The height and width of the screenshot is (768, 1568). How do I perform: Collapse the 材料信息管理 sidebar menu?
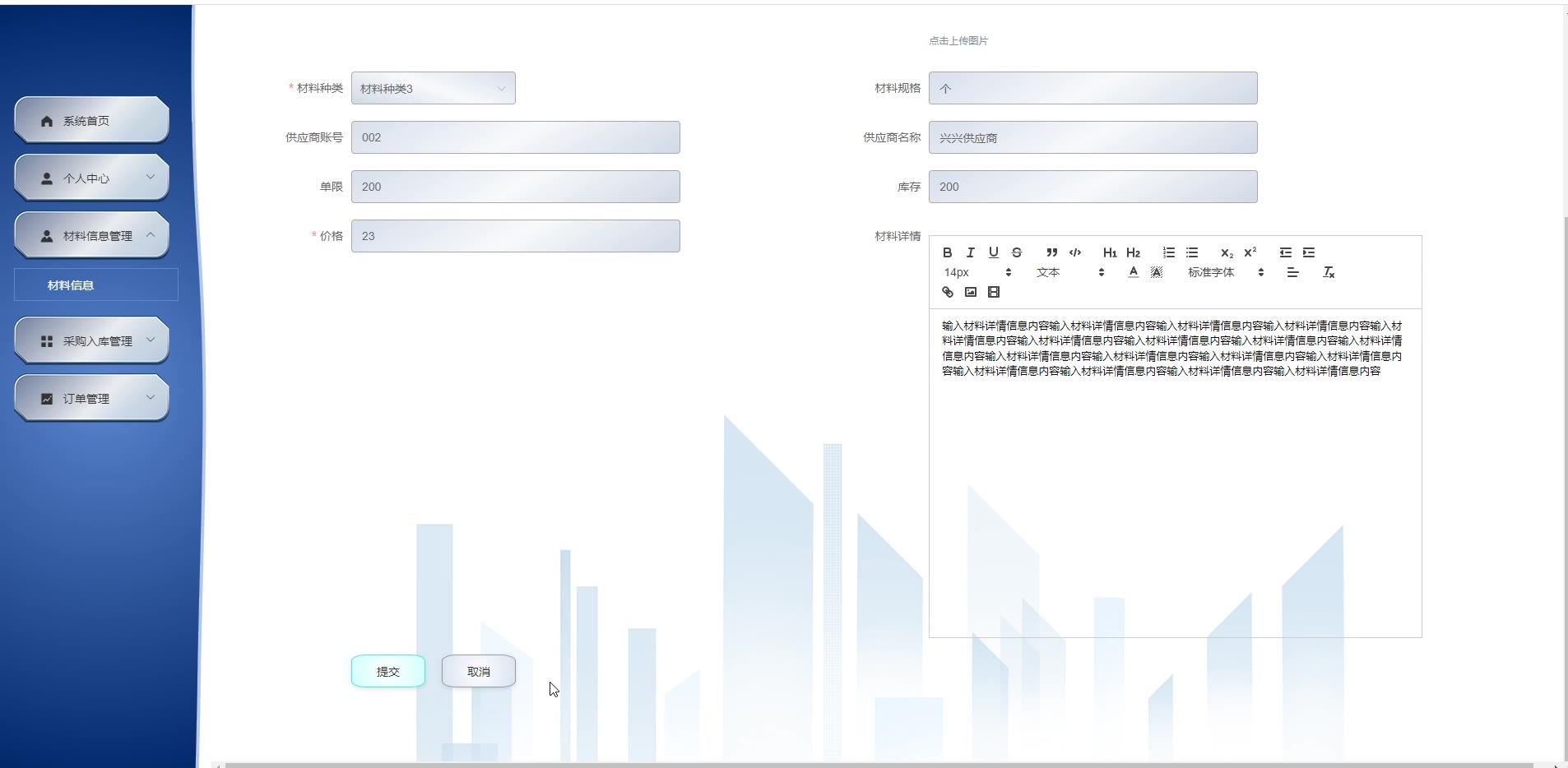(x=92, y=235)
